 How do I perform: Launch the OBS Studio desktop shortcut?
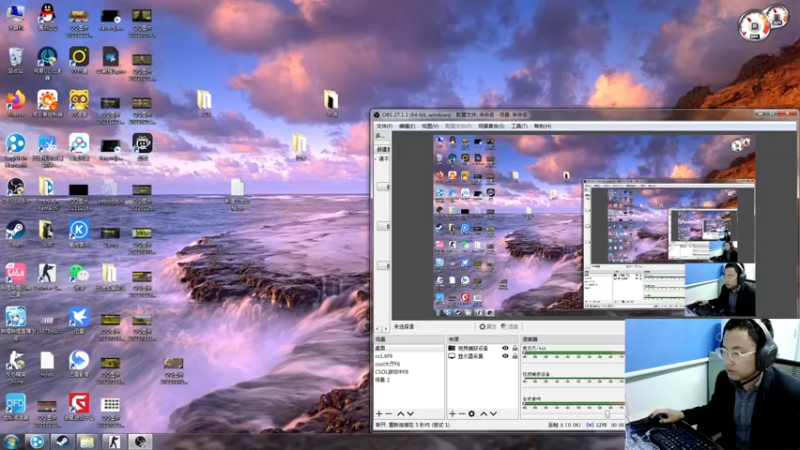pos(16,190)
